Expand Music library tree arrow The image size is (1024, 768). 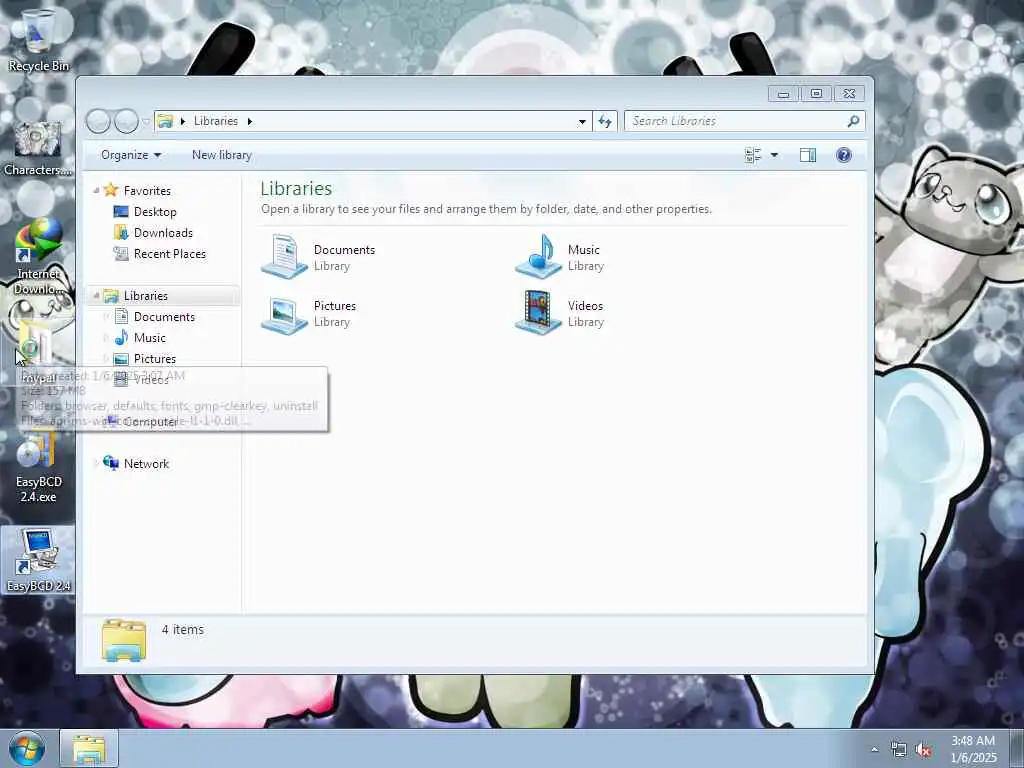tap(106, 338)
